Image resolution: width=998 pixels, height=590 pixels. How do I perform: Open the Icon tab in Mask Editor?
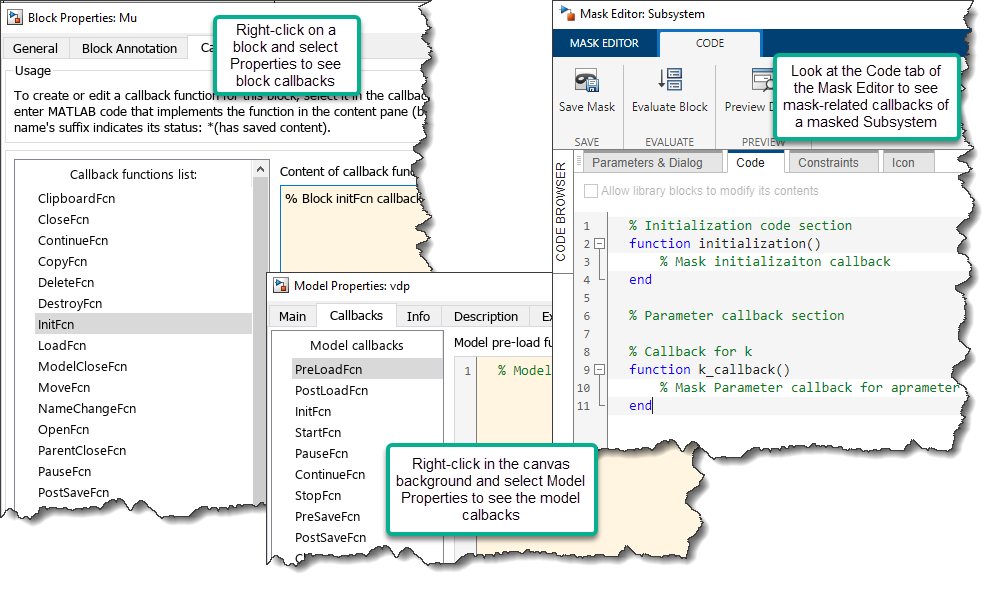tap(903, 163)
